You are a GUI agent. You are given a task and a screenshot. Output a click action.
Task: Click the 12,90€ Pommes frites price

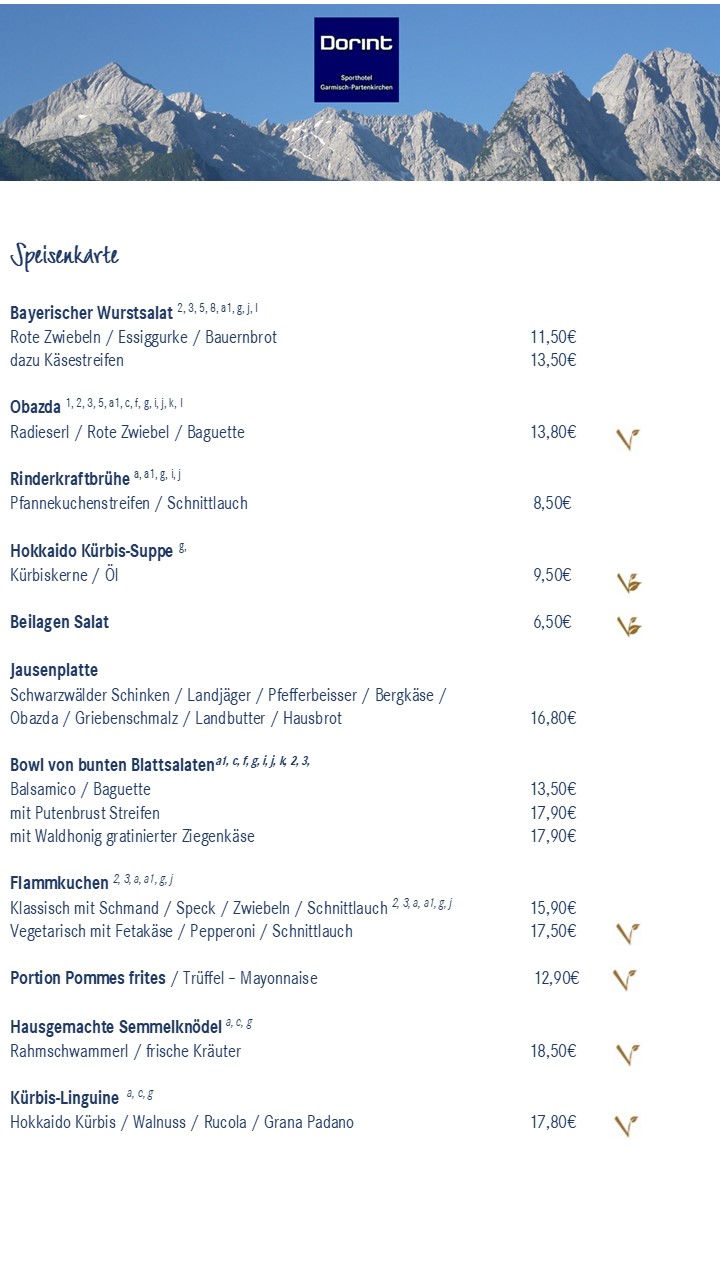tap(556, 978)
